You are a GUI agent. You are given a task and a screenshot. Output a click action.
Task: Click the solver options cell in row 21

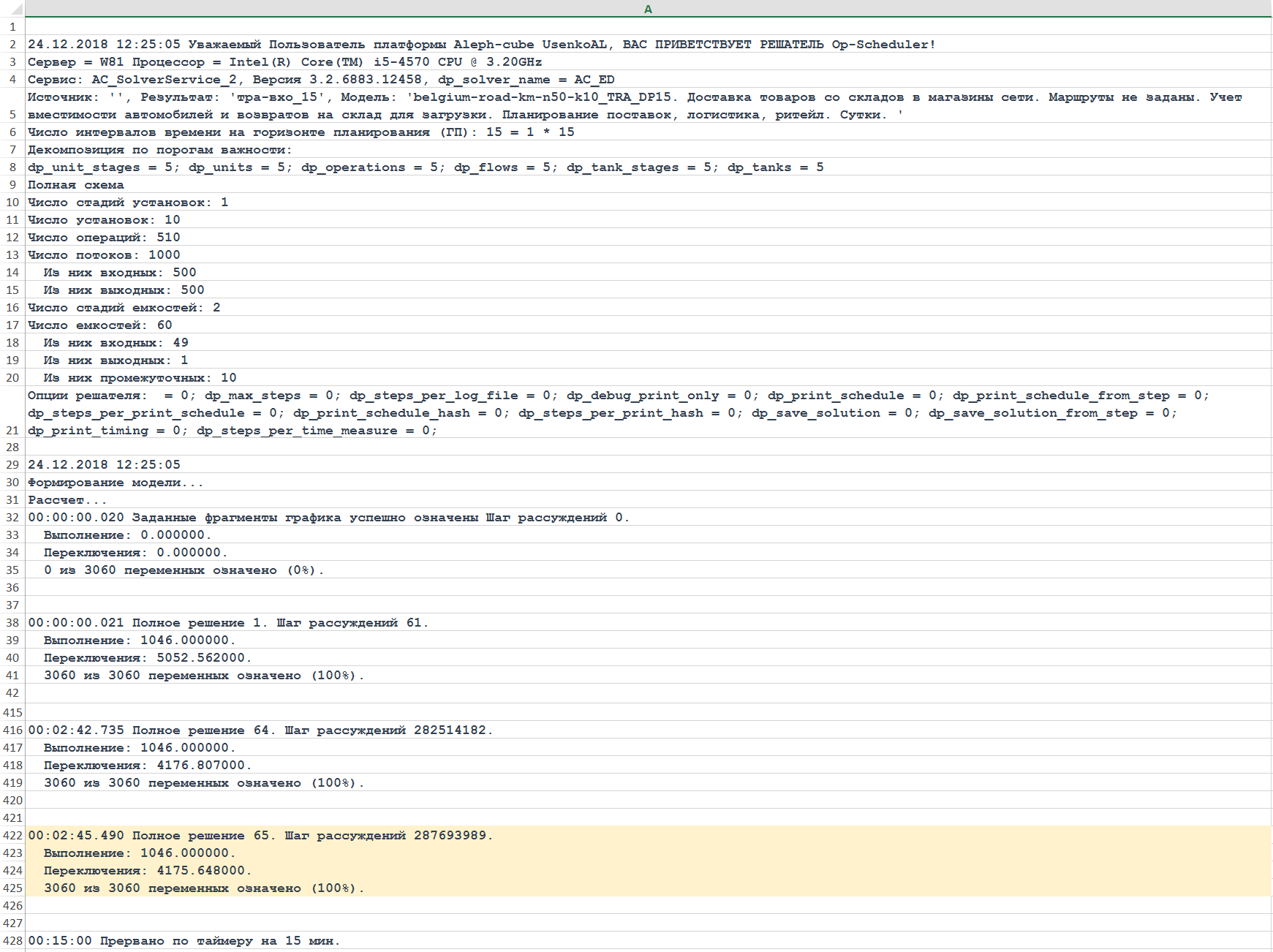tap(618, 413)
